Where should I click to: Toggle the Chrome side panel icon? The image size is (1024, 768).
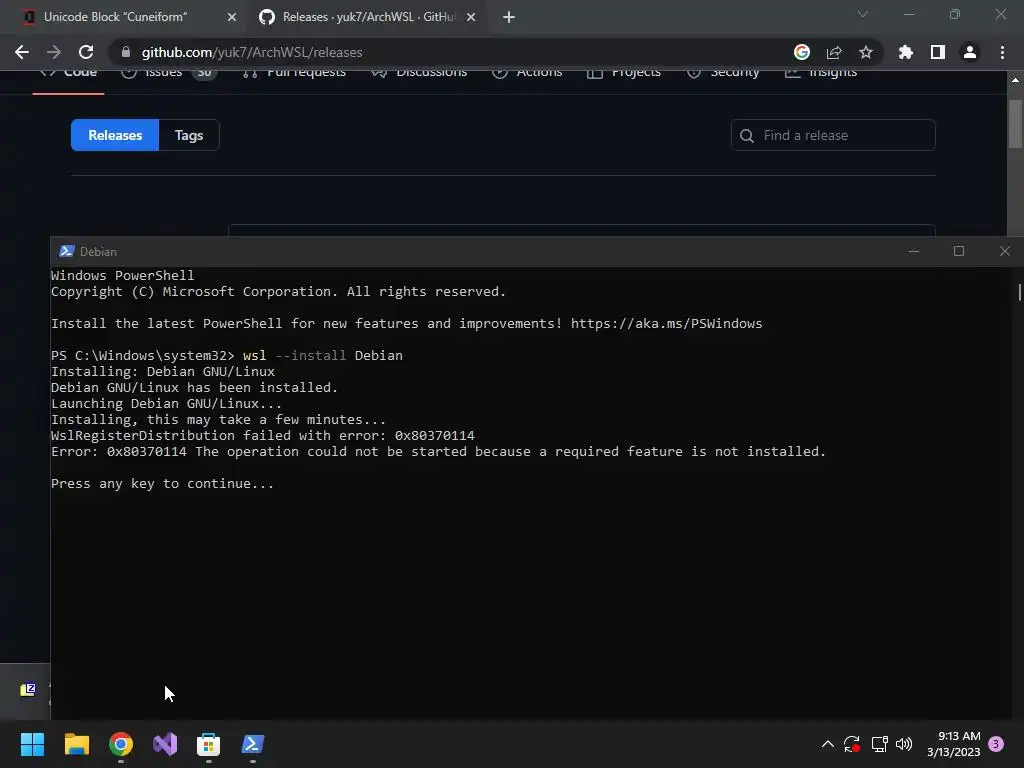point(938,52)
